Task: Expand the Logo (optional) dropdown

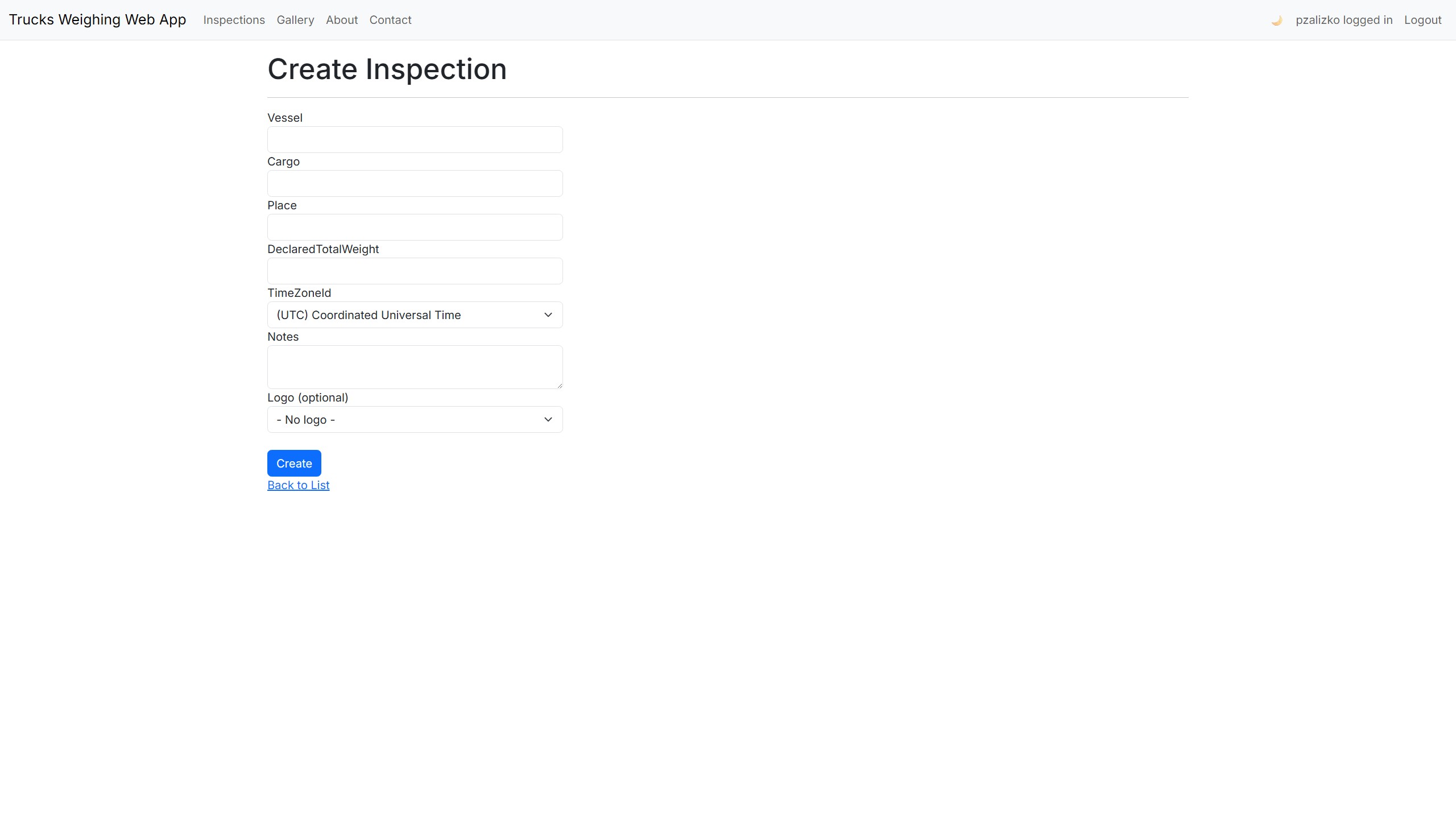Action: [415, 420]
